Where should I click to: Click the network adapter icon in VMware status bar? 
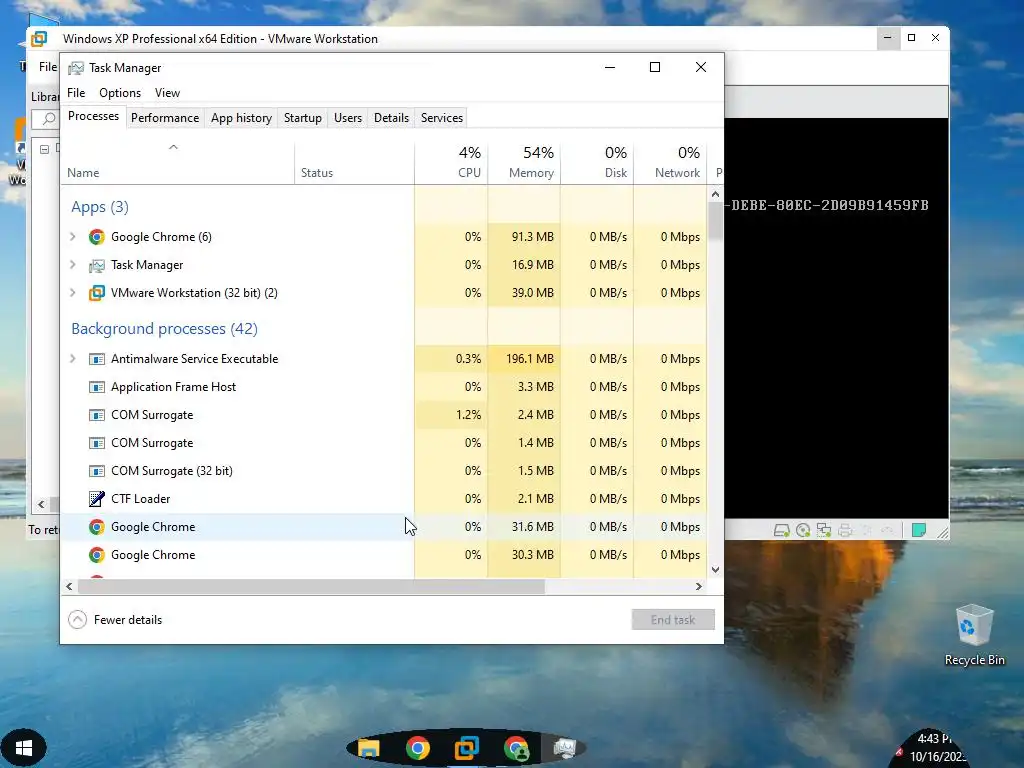click(824, 530)
